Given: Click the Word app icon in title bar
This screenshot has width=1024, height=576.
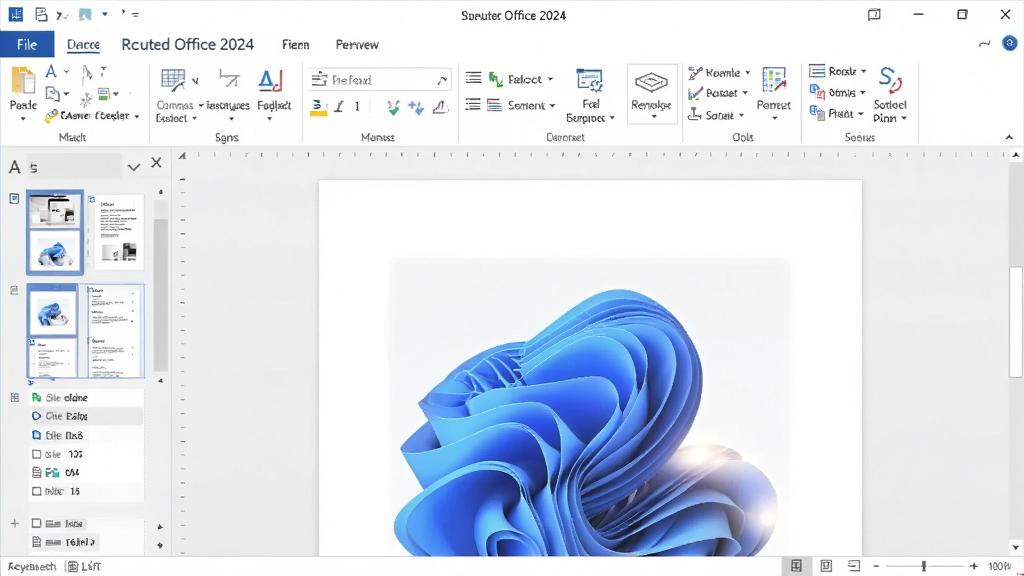Looking at the screenshot, I should (x=16, y=14).
